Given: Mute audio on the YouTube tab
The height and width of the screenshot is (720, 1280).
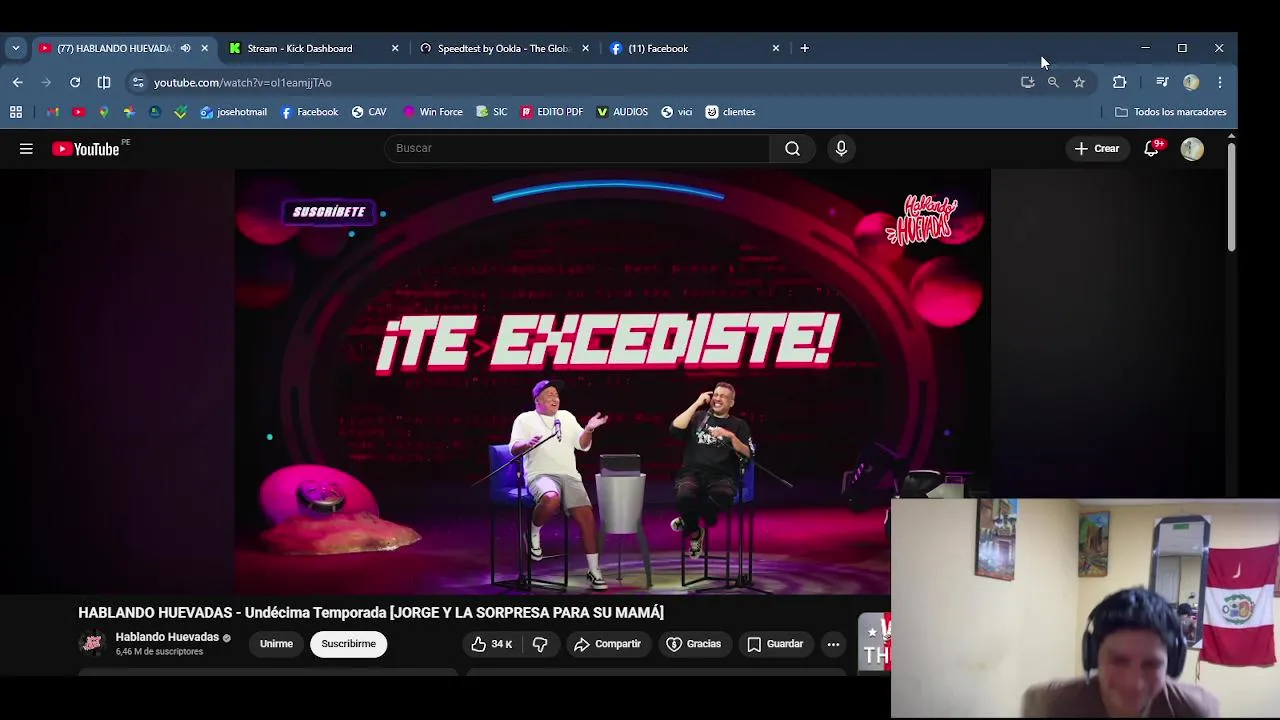Looking at the screenshot, I should pos(185,48).
